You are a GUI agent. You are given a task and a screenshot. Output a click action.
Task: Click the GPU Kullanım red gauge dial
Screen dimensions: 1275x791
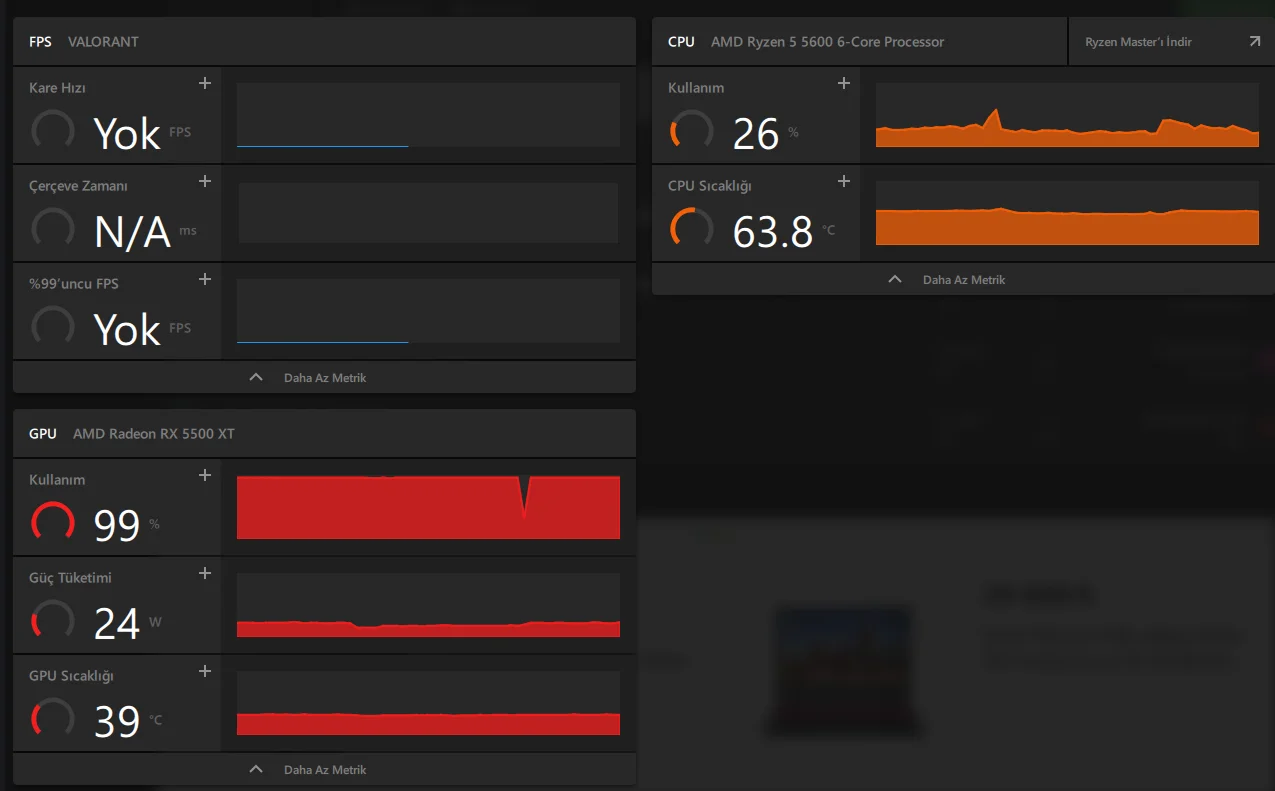[x=53, y=523]
